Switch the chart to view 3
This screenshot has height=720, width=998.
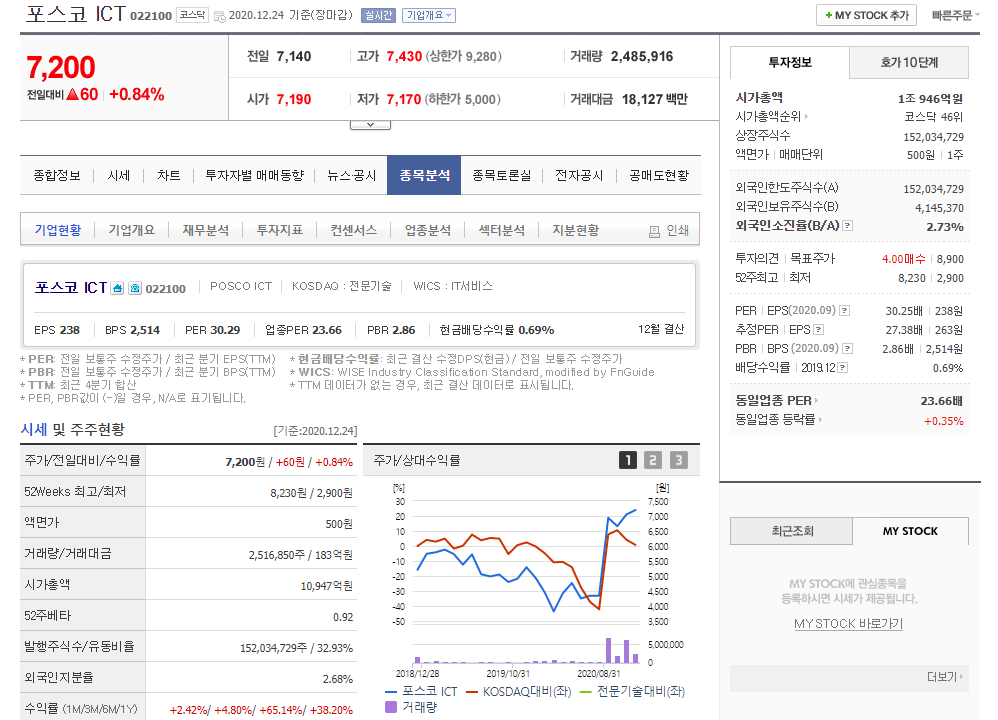(x=678, y=460)
